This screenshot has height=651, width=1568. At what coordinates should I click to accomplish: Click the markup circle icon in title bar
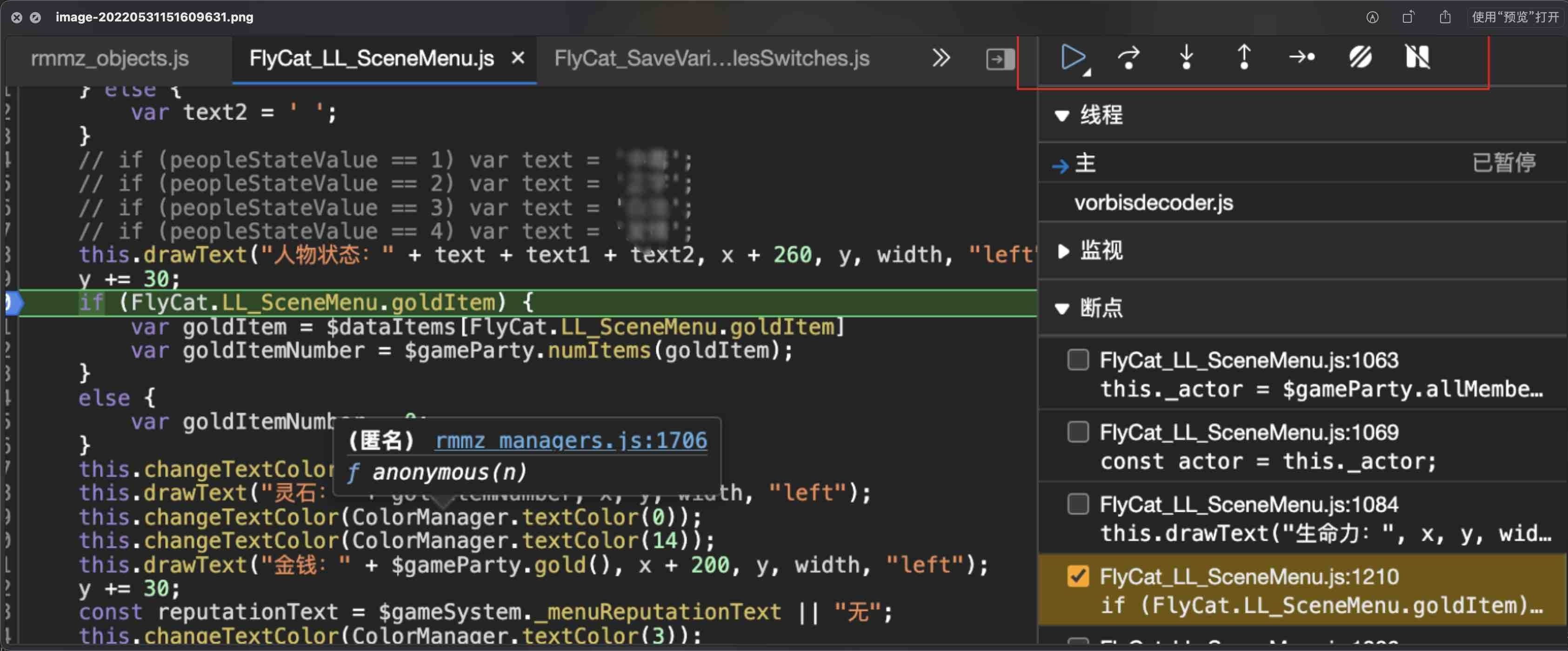pos(1372,17)
